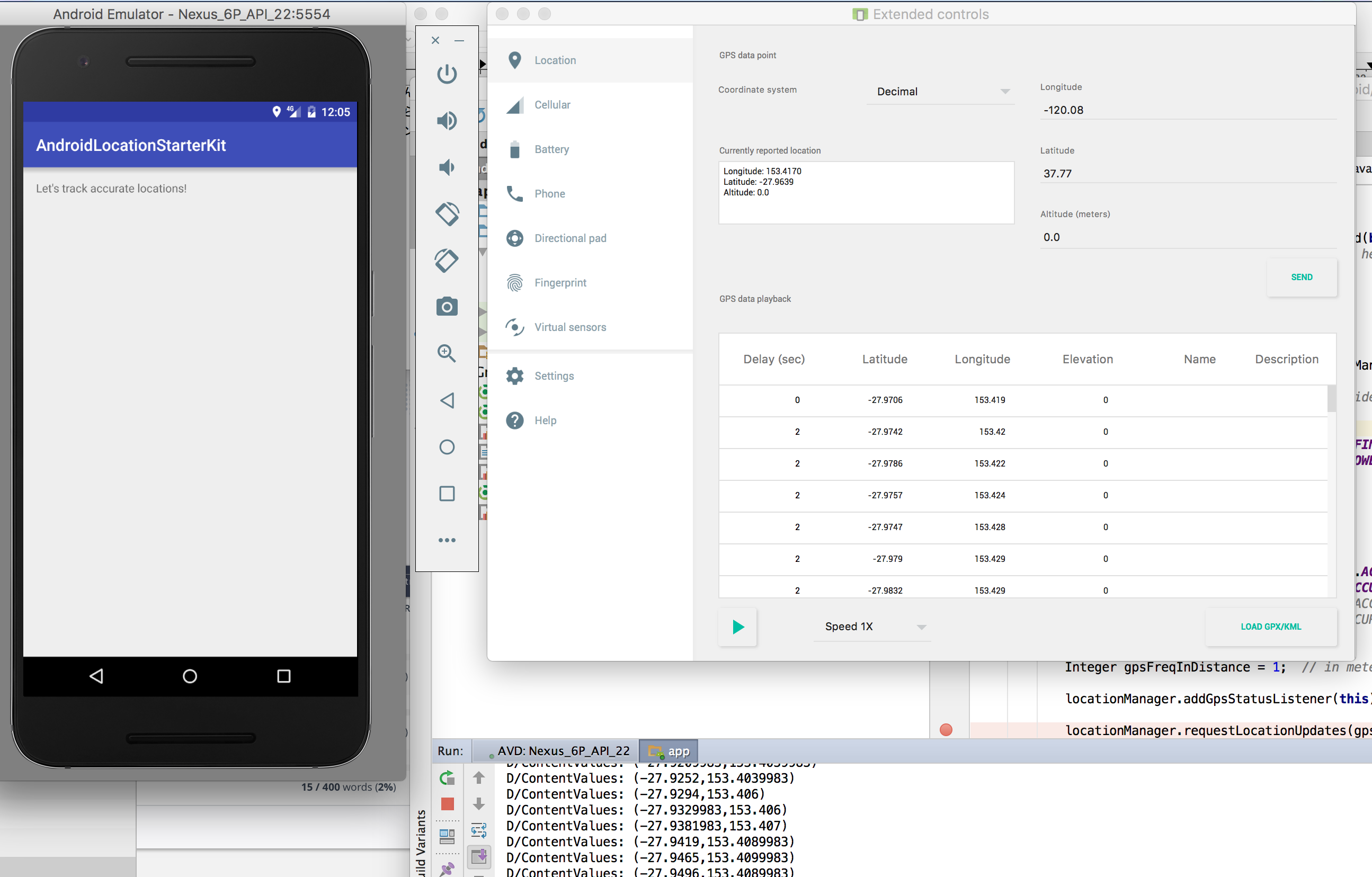The image size is (1372, 877).
Task: Rotate device left using the rotate icon
Action: [x=447, y=214]
